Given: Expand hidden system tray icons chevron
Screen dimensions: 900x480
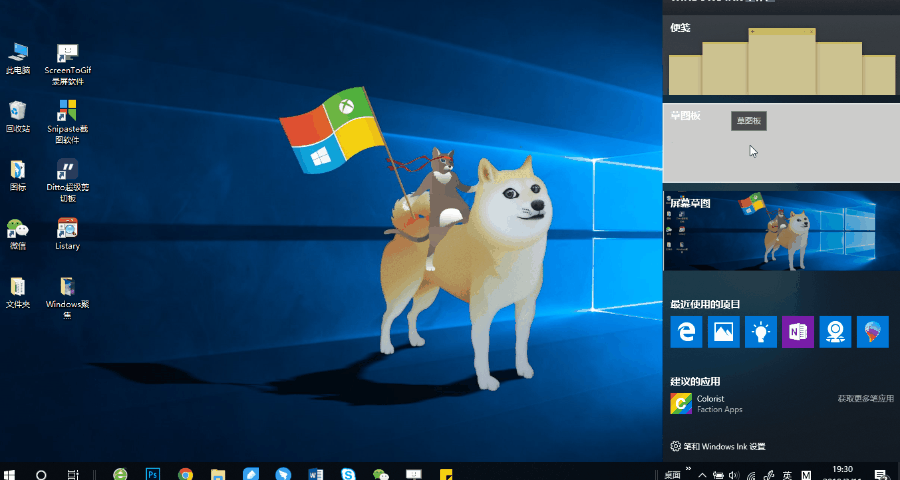Looking at the screenshot, I should (x=701, y=474).
